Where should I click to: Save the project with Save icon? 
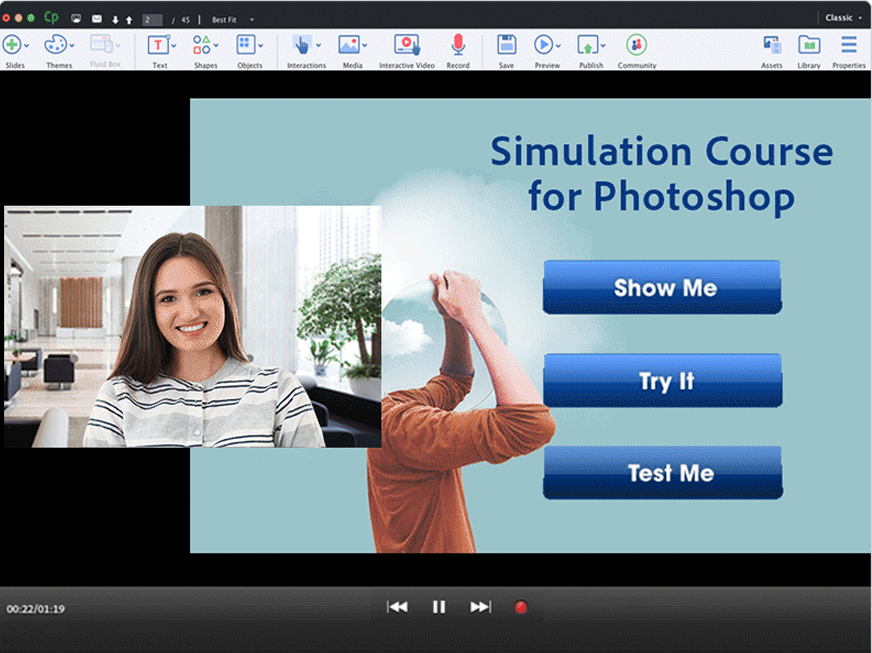506,45
